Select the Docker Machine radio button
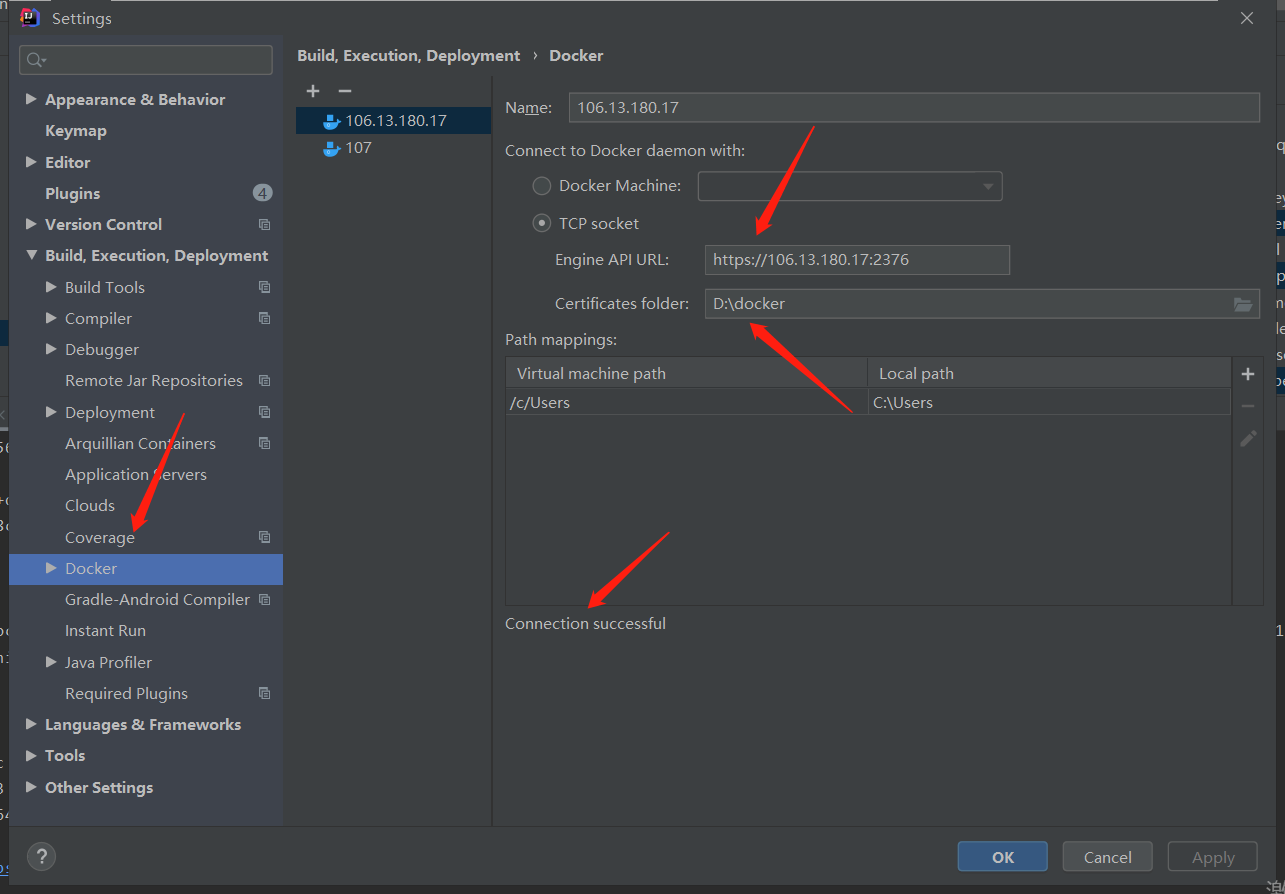Screen dimensions: 1285x894 pyautogui.click(x=541, y=186)
